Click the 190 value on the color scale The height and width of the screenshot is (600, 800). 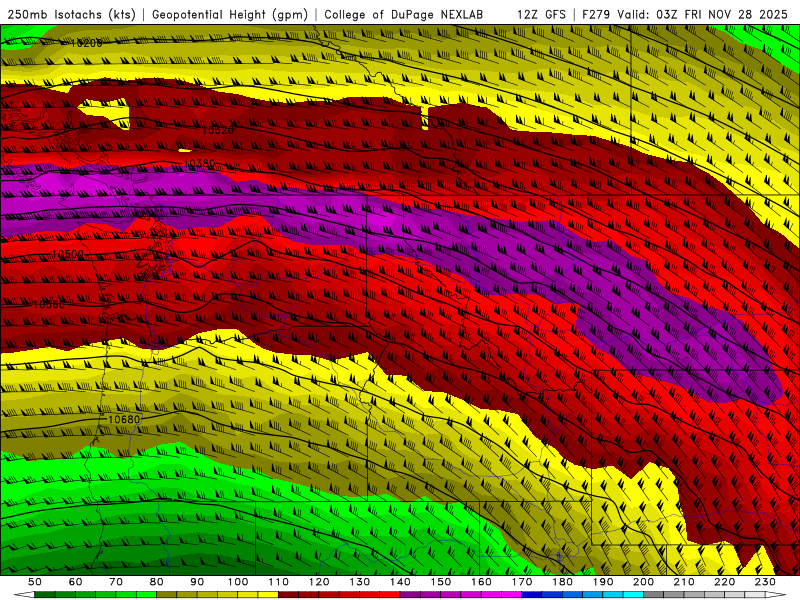coord(603,582)
